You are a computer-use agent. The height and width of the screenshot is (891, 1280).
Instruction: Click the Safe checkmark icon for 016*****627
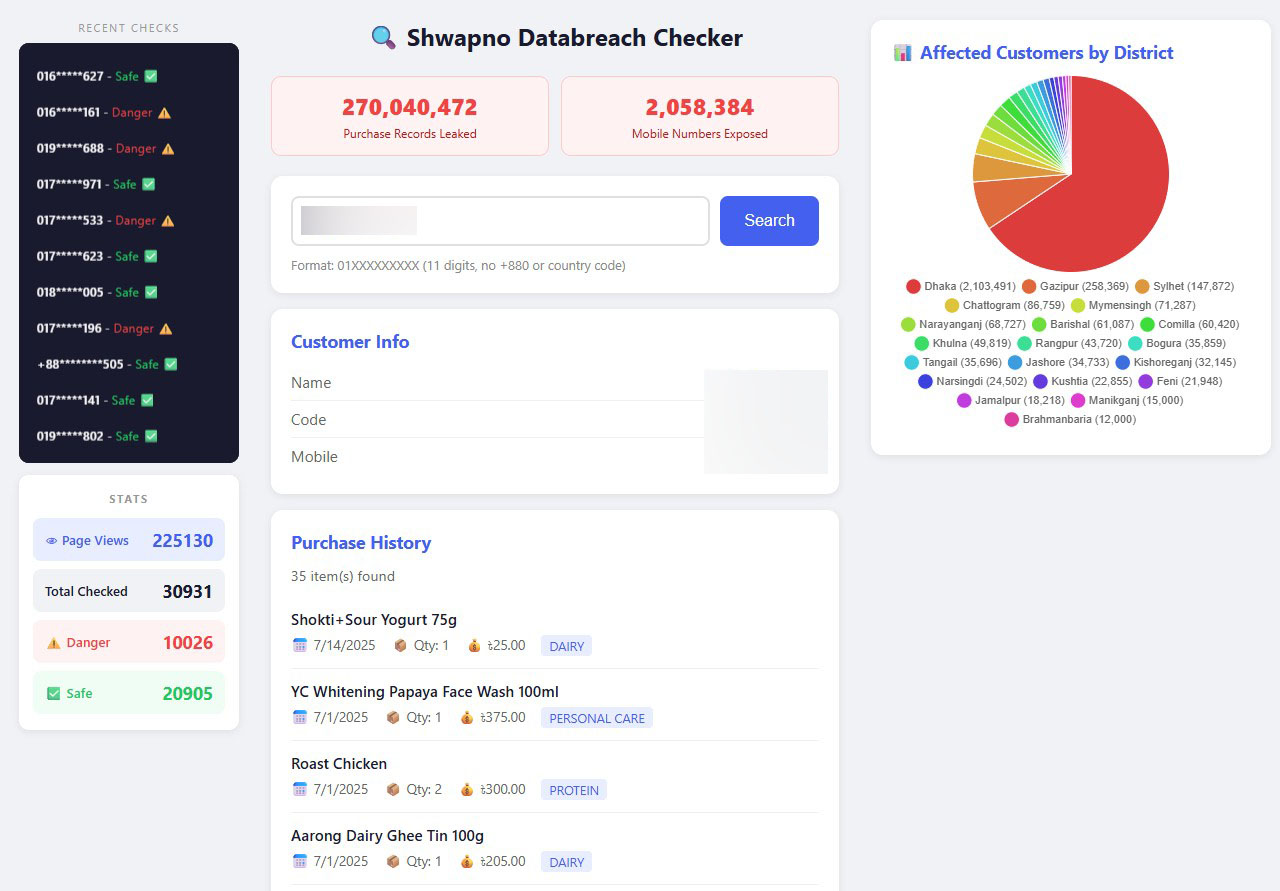tap(151, 76)
